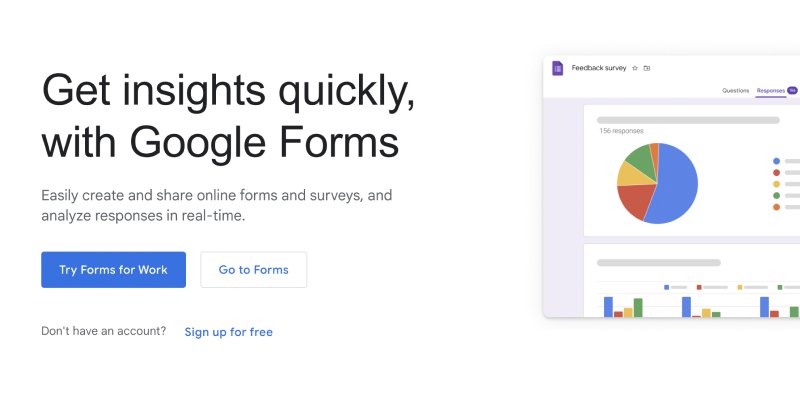Viewport: 800px width, 400px height.
Task: Select the orange dot in pie legend
Action: click(777, 207)
